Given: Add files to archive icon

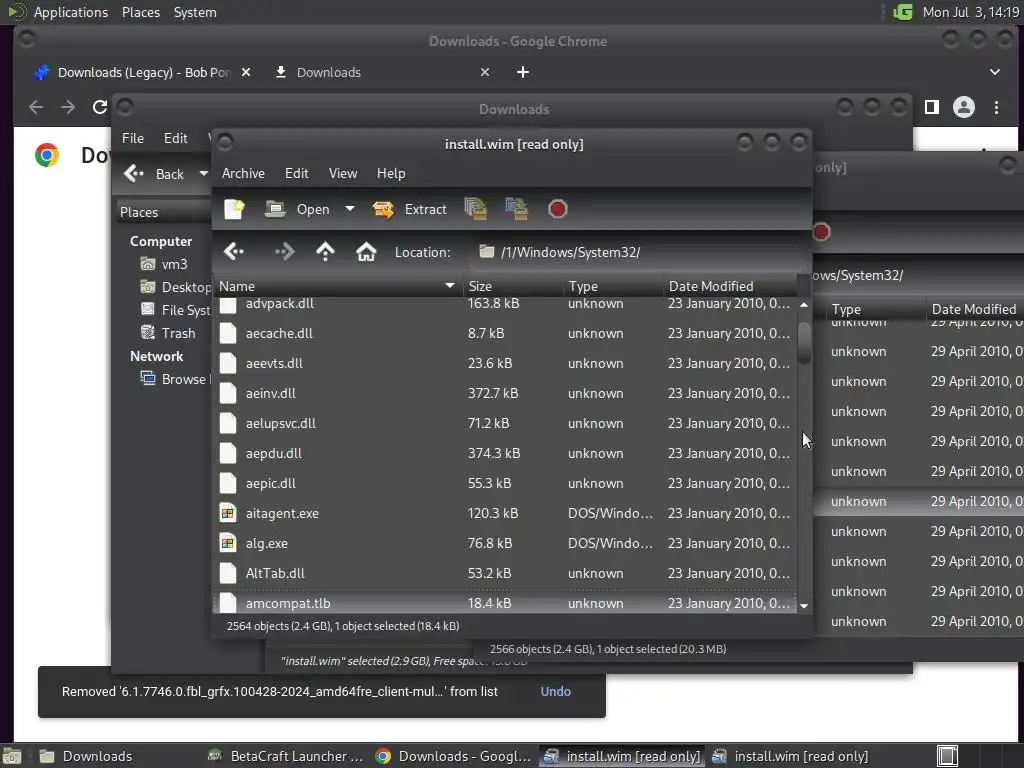Looking at the screenshot, I should click(476, 209).
